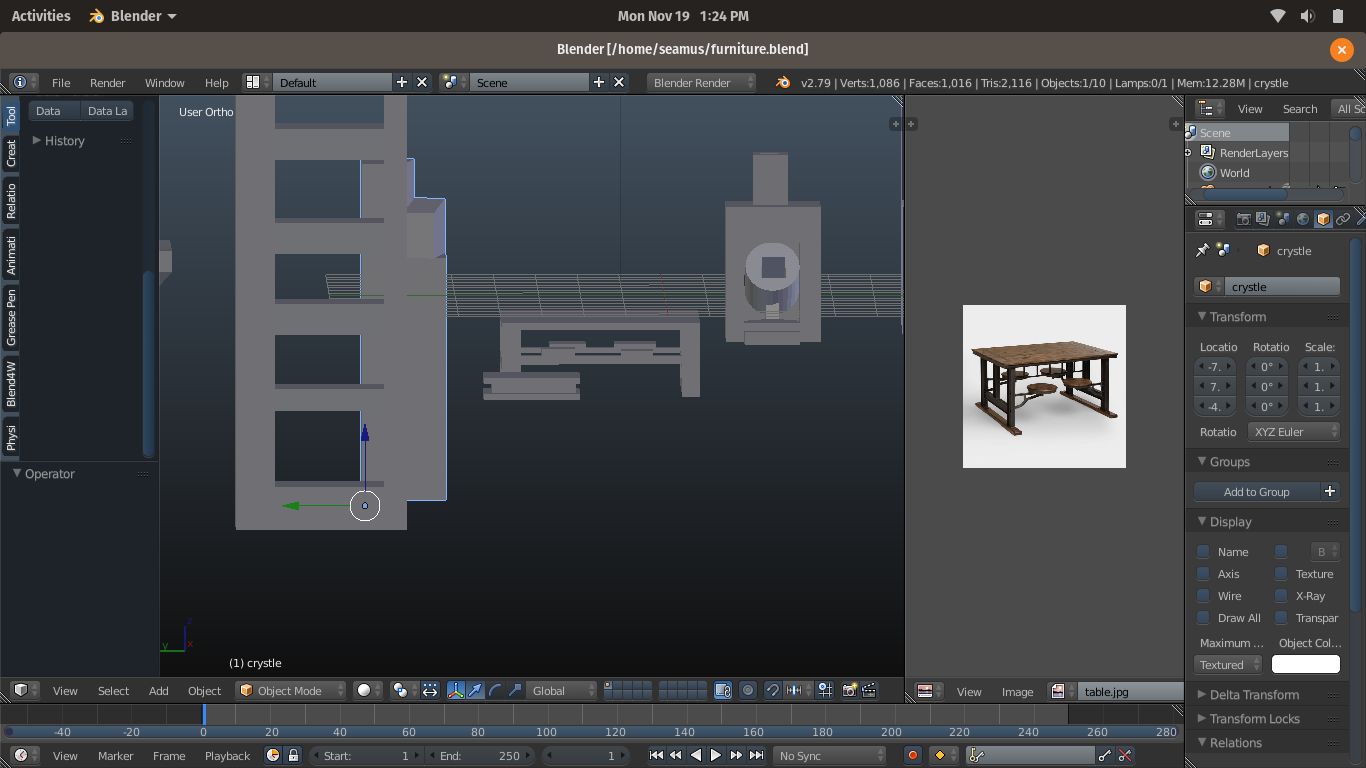The width and height of the screenshot is (1366, 768).
Task: Click the Add to Group button
Action: 1257,492
